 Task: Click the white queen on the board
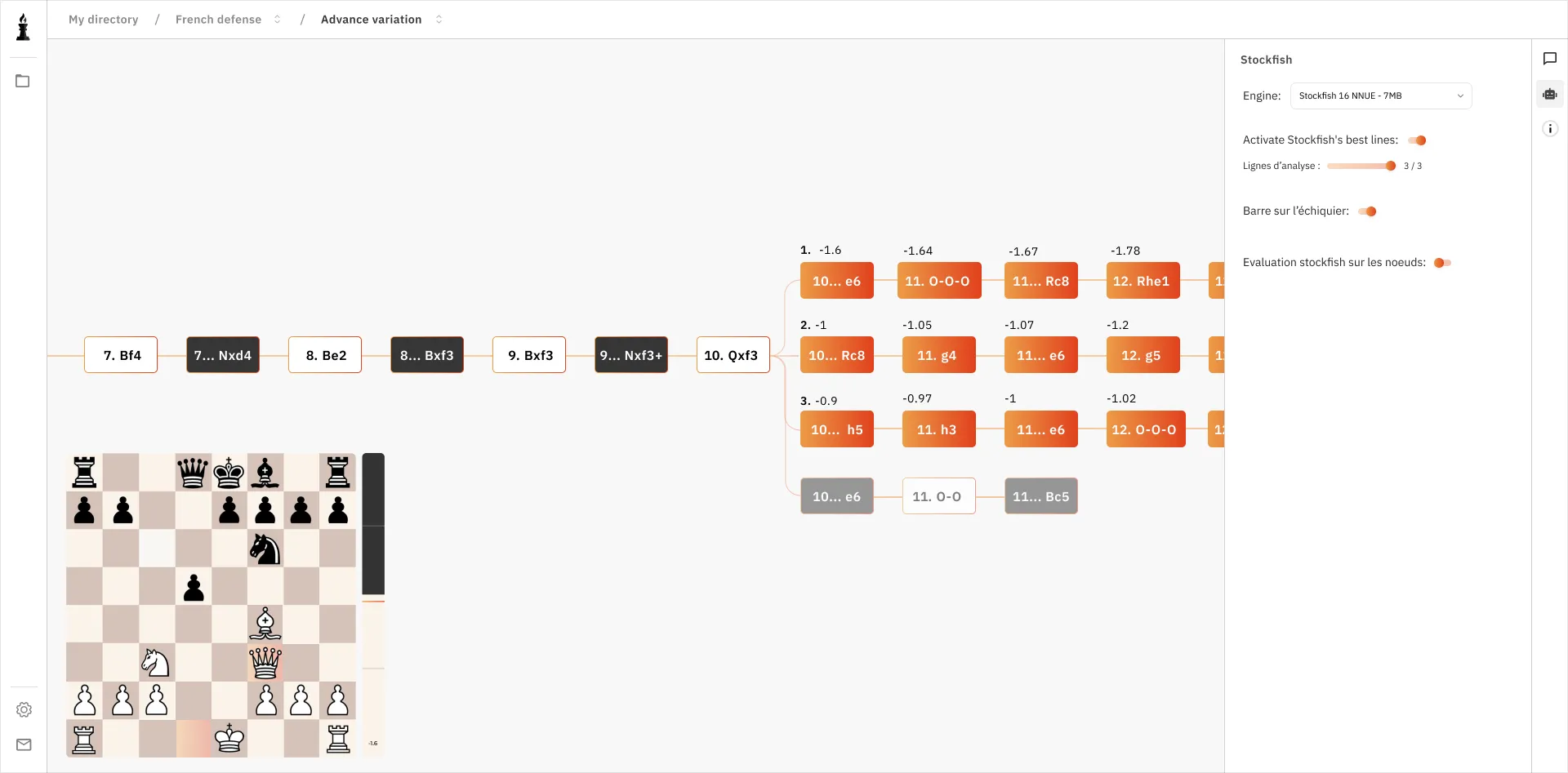coord(265,663)
